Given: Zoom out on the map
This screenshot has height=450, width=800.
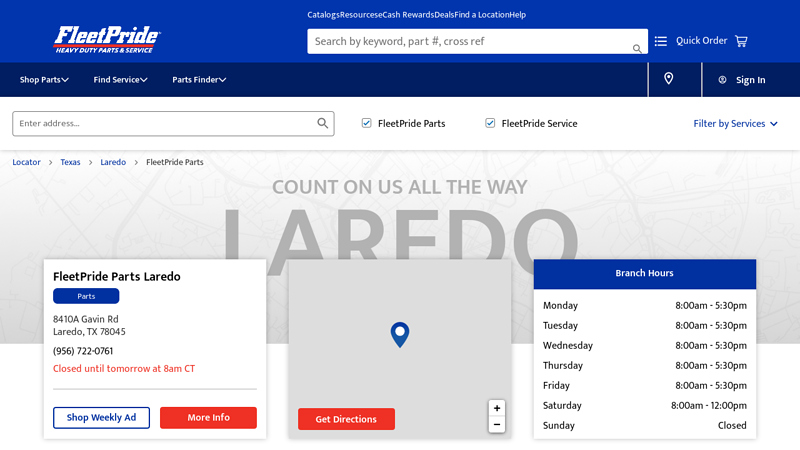Looking at the screenshot, I should (497, 425).
